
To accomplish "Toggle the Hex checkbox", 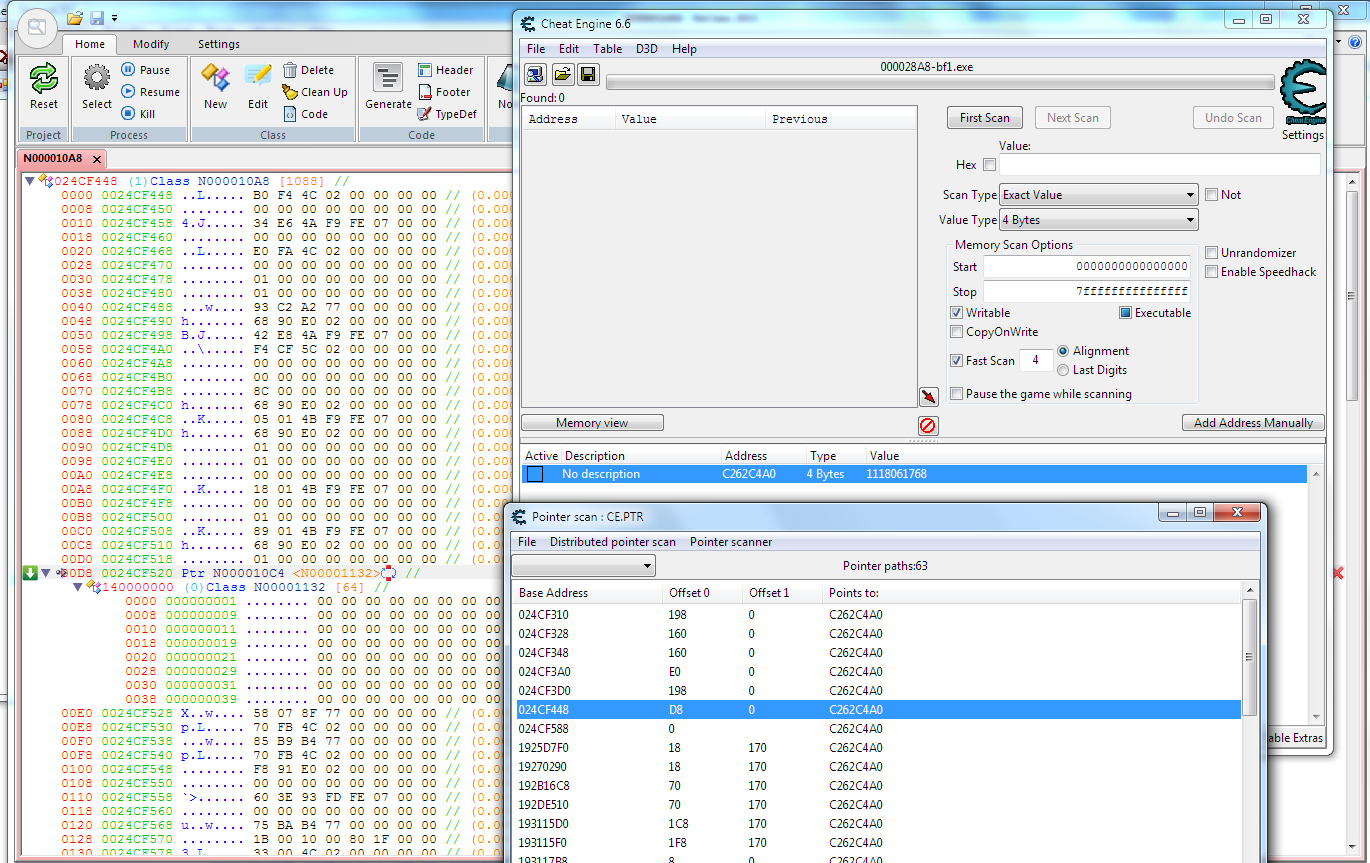I will tap(989, 165).
